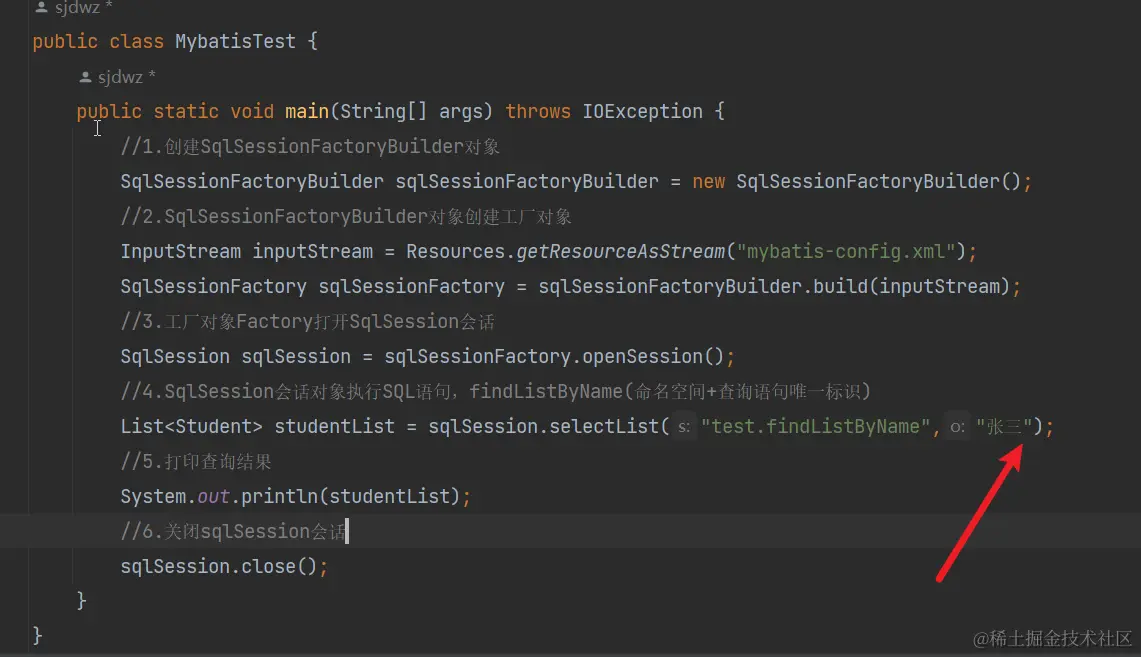This screenshot has height=657, width=1141.
Task: Click the selectList method name
Action: 604,426
